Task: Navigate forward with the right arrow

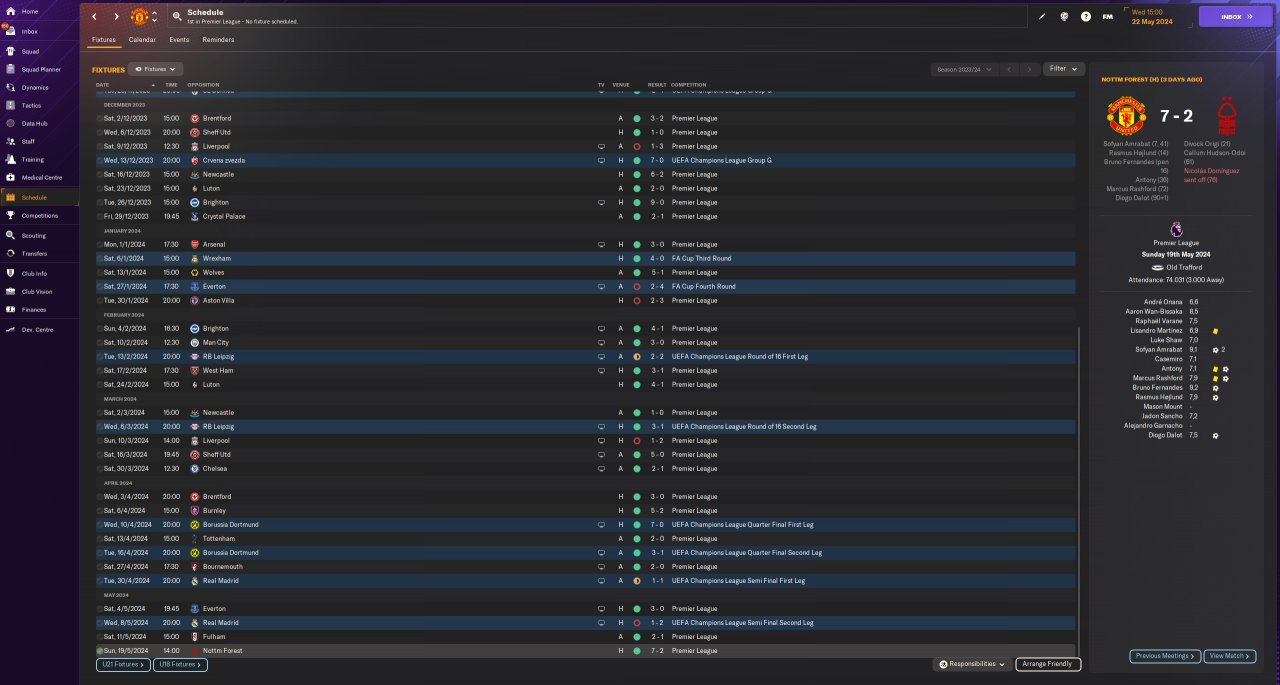Action: [x=116, y=17]
